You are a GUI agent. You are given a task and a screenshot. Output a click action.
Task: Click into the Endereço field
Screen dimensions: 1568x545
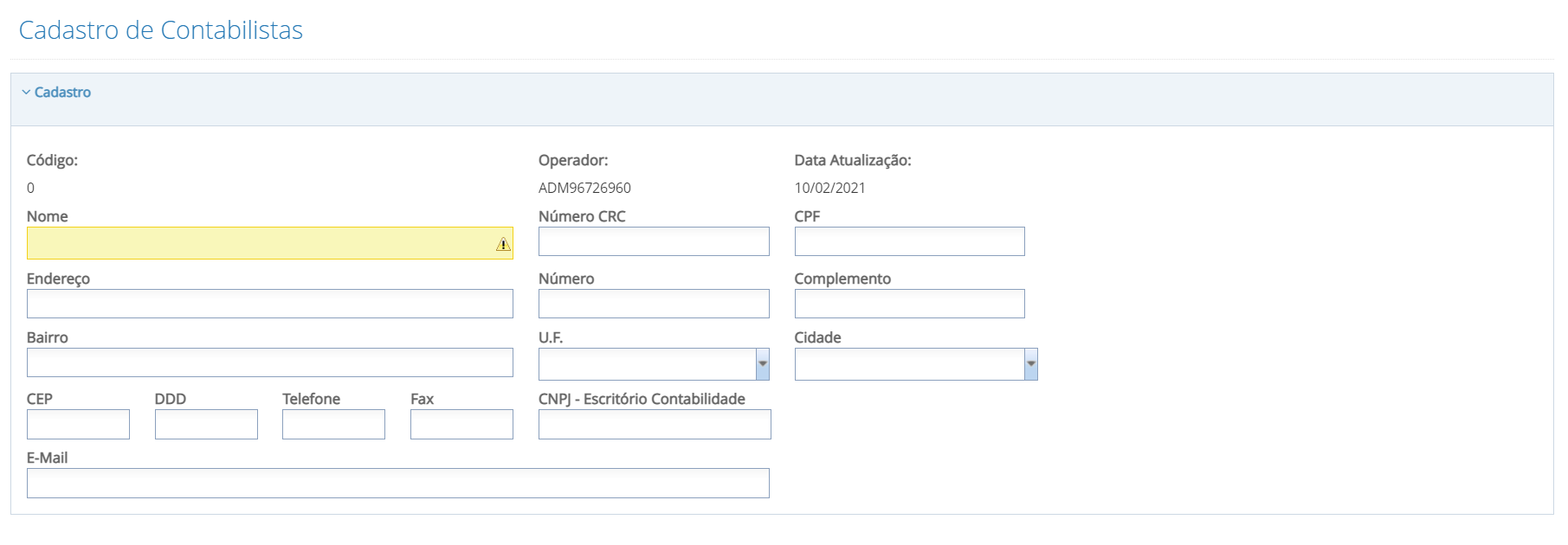coord(269,304)
